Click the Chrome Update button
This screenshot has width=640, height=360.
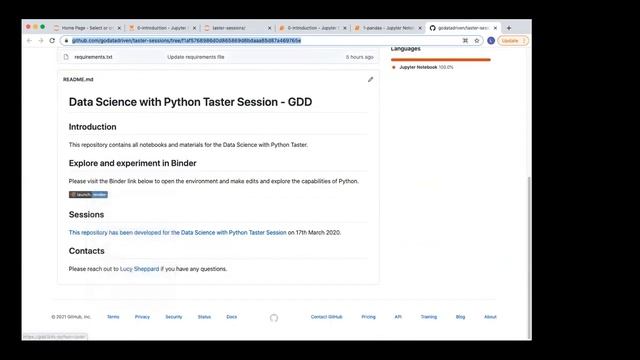coord(513,41)
